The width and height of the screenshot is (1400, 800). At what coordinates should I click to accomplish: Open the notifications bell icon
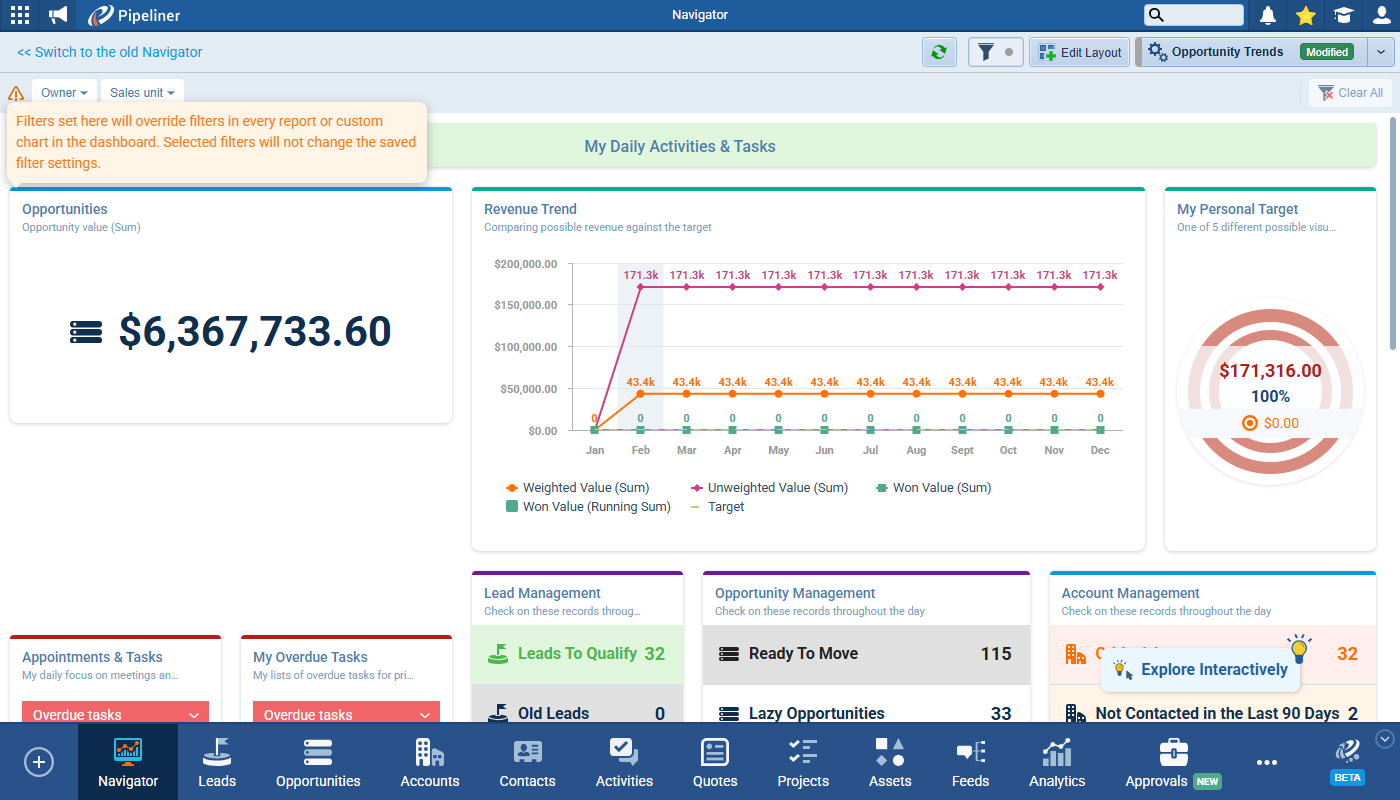[x=1268, y=15]
